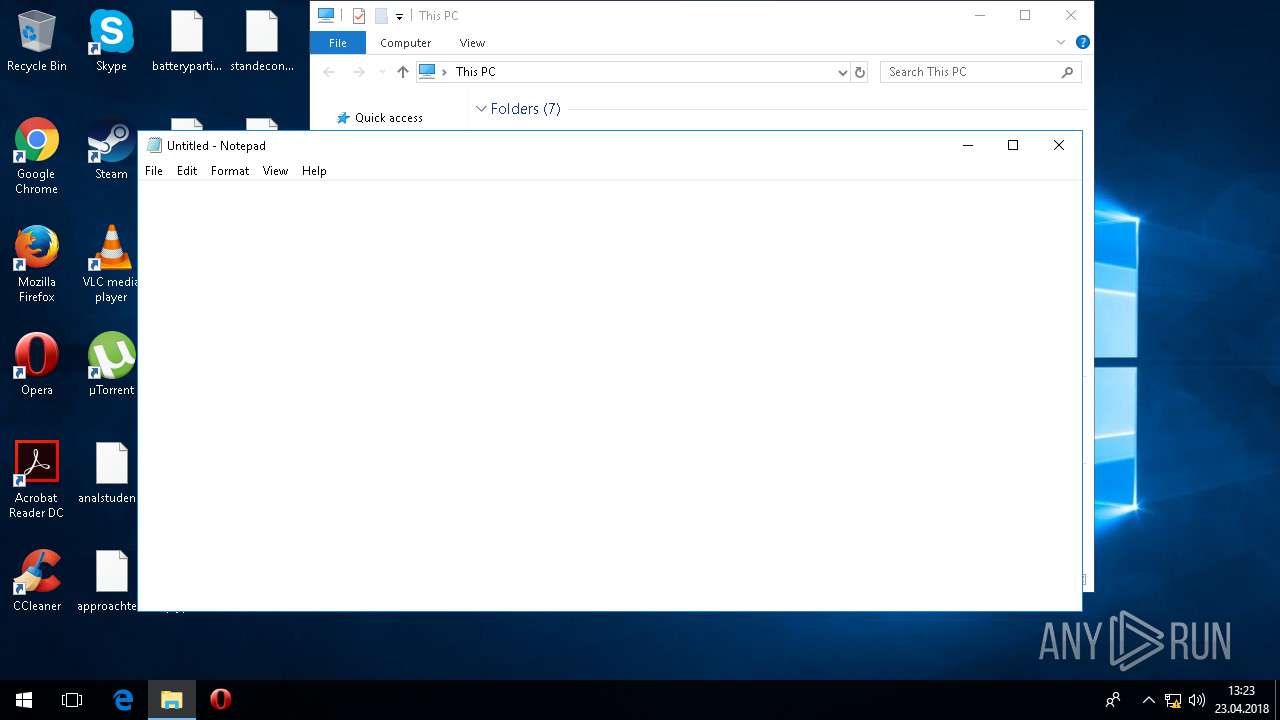Image resolution: width=1280 pixels, height=720 pixels.
Task: Open the Acrobat Reader DC shortcut
Action: coord(37,480)
